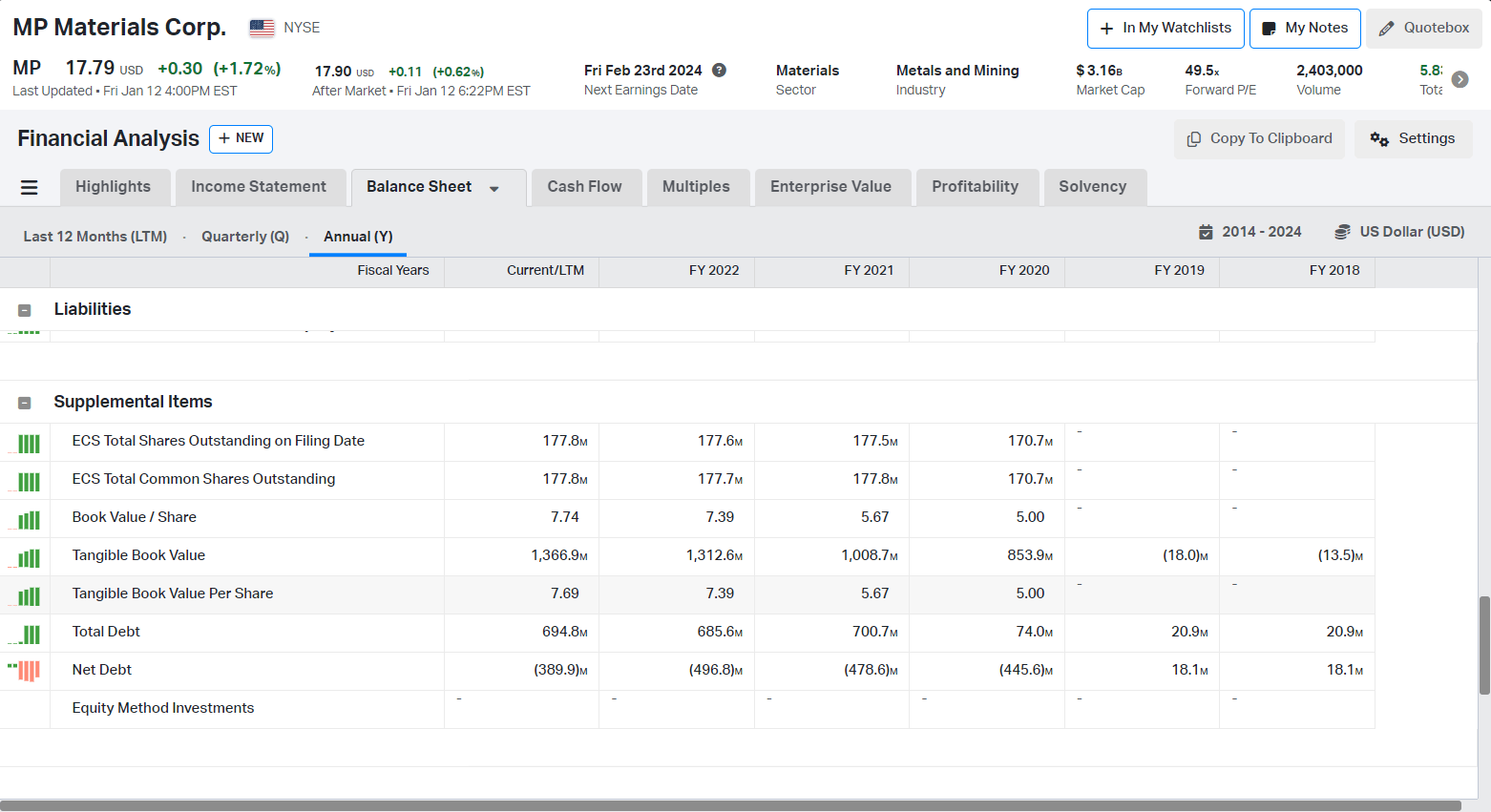1491x812 pixels.
Task: Click the US flag beside NYSE
Action: click(260, 28)
